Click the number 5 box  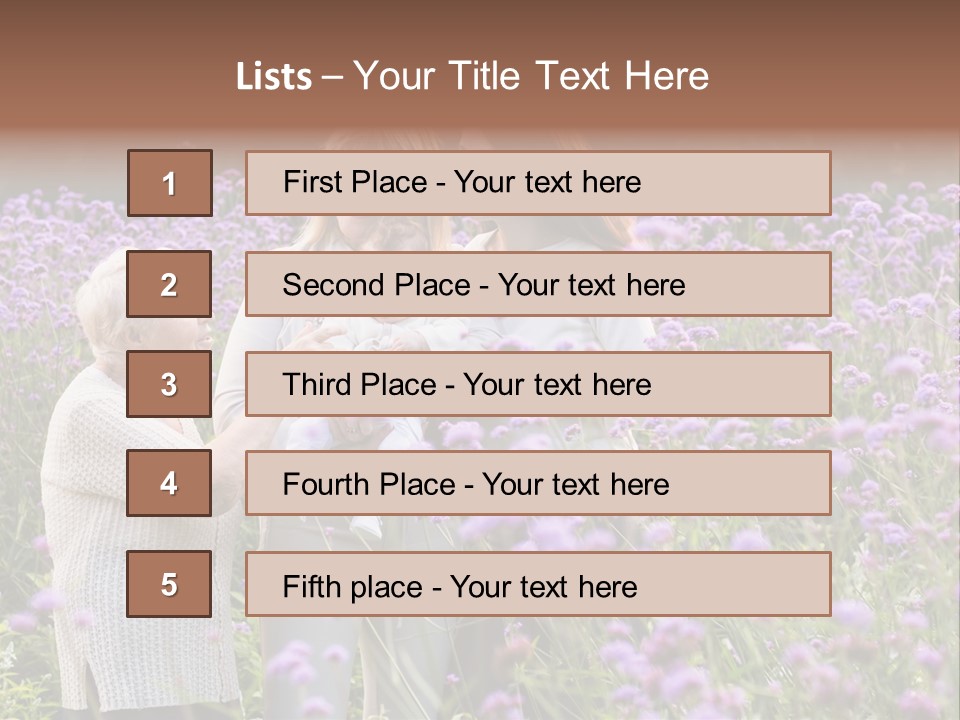[169, 584]
